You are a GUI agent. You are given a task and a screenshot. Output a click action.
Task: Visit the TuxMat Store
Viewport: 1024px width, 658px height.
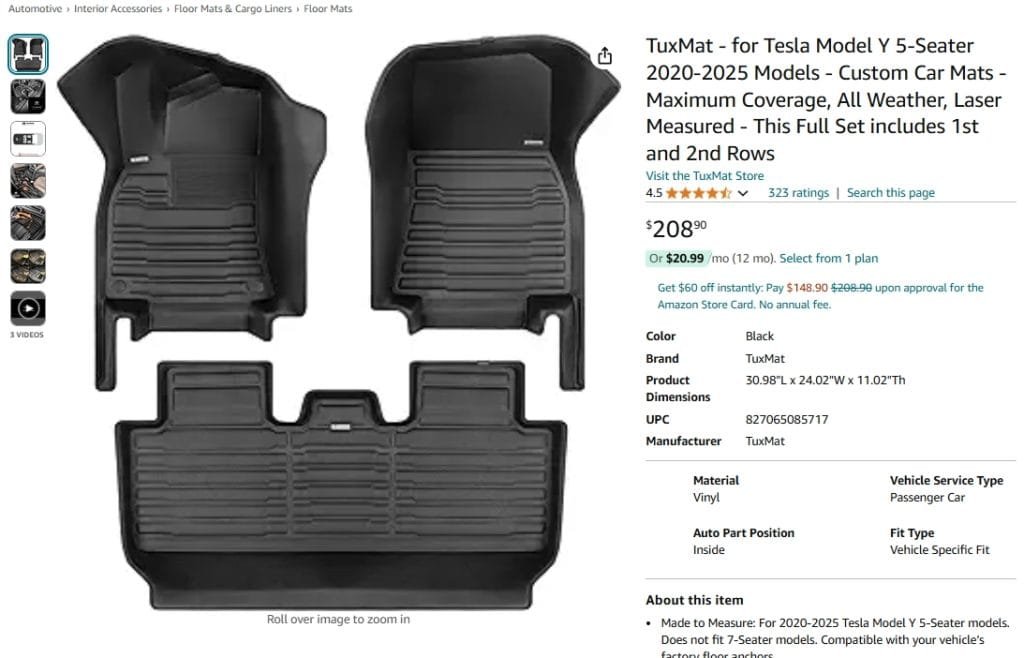[705, 176]
